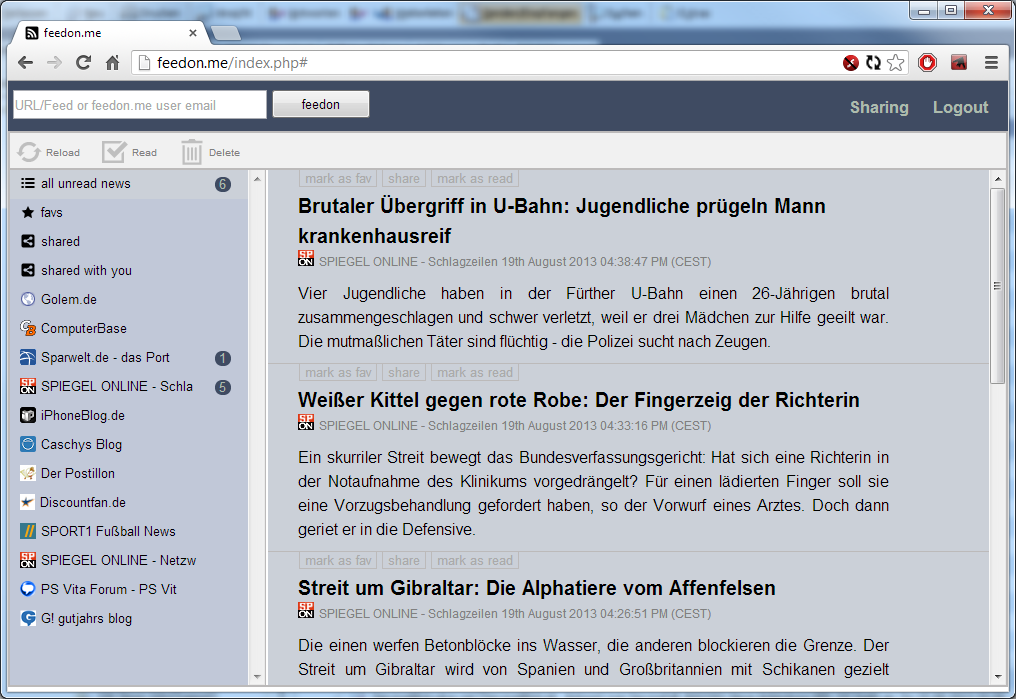Select the shared feed entry

pyautogui.click(x=128, y=242)
